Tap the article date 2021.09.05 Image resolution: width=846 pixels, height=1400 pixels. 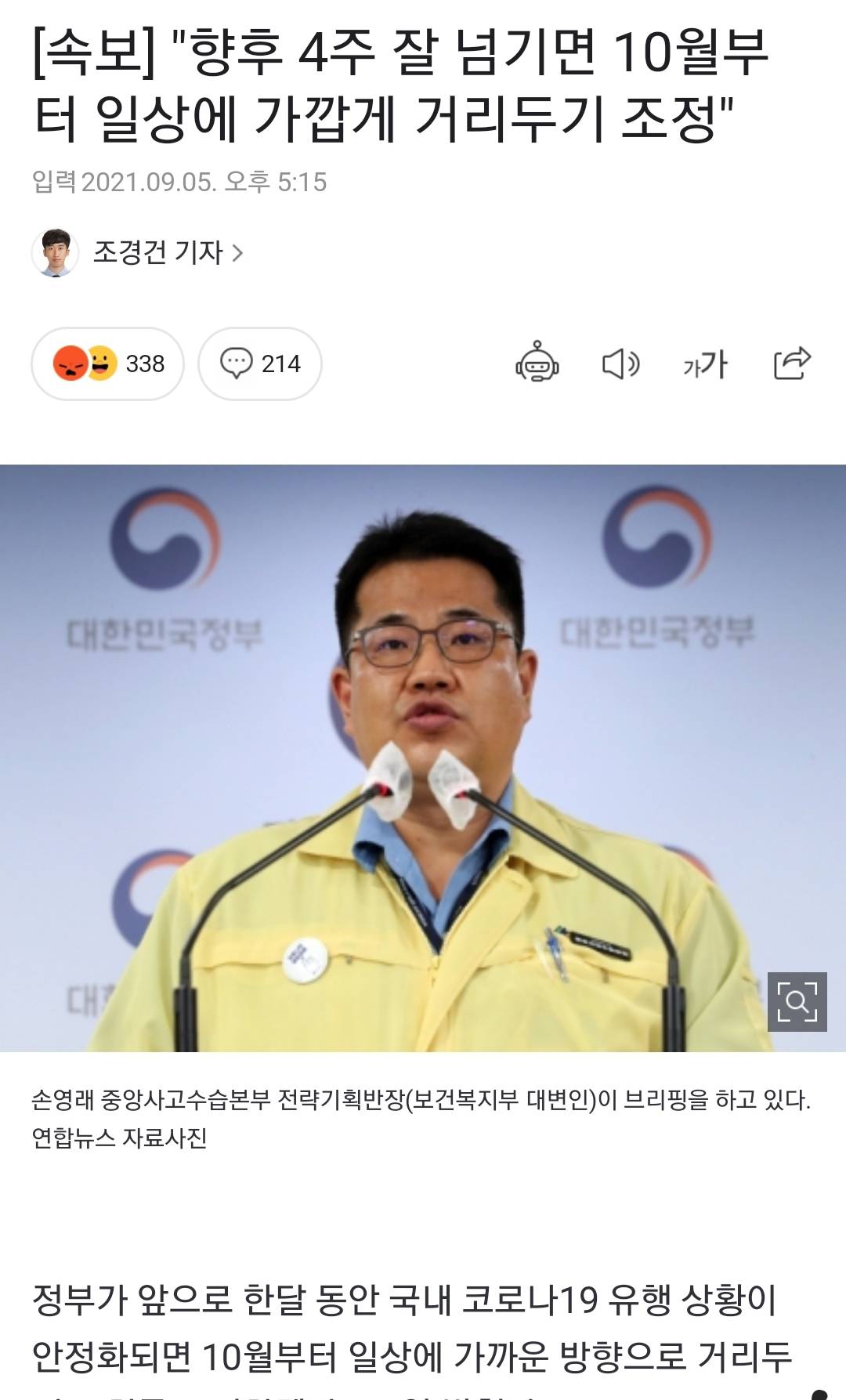click(149, 183)
